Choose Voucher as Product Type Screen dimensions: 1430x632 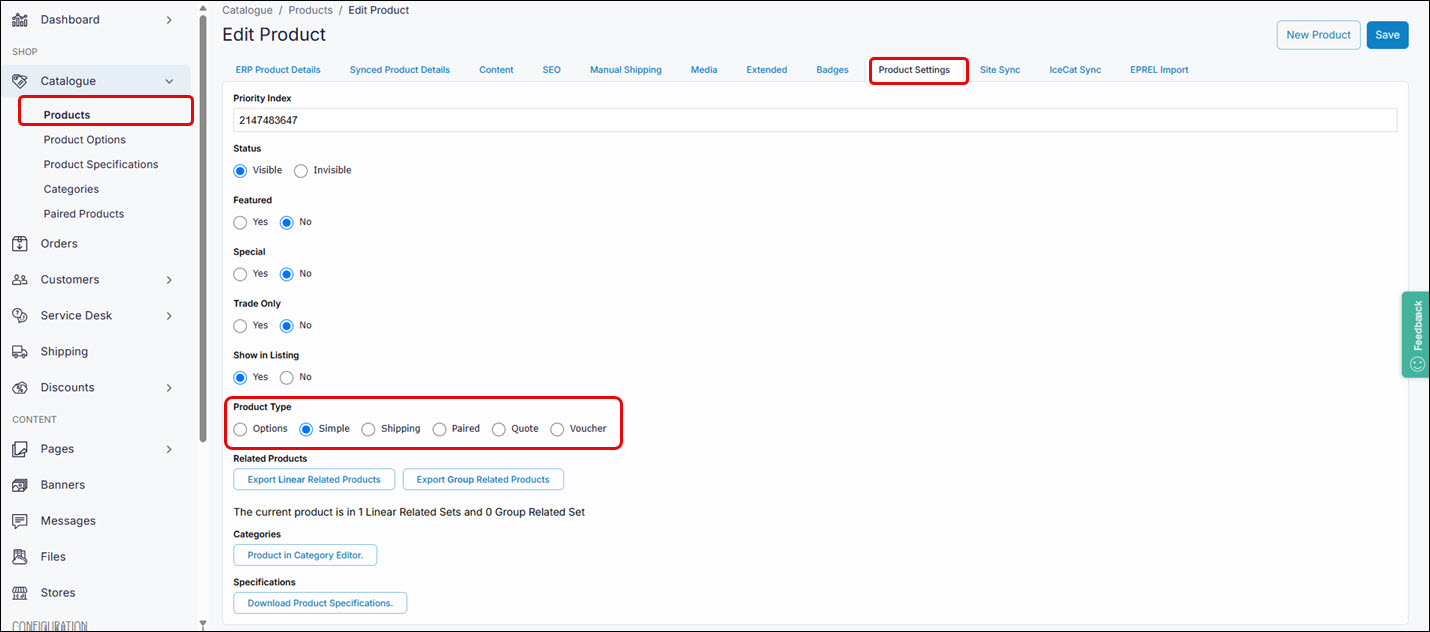click(557, 429)
